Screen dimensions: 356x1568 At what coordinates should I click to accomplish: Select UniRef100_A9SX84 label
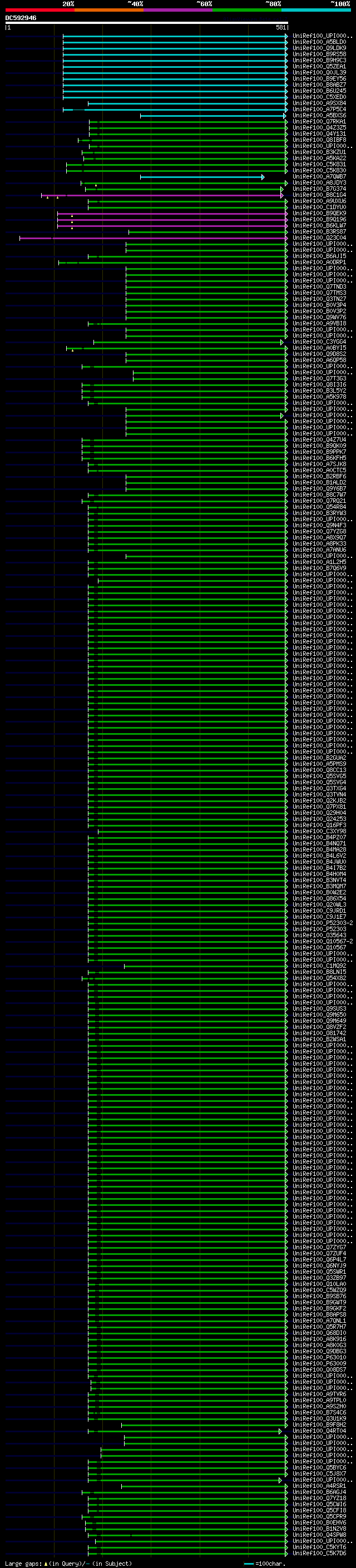[x=319, y=103]
